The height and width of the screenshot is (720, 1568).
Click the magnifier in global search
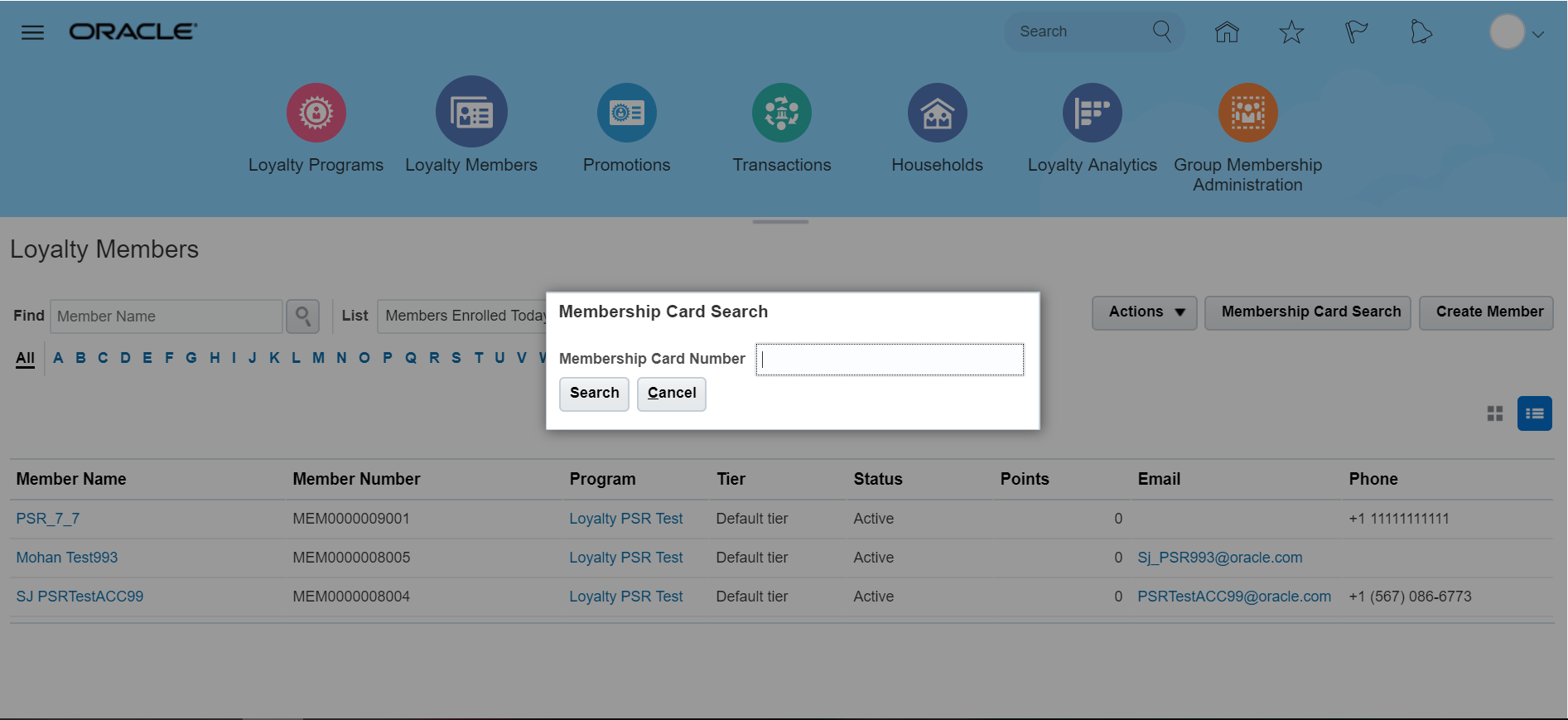coord(1162,31)
